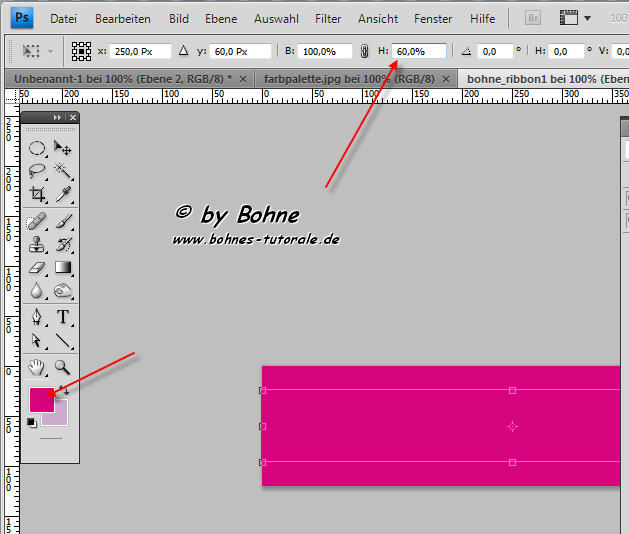Click the pink foreground color swatch

tap(41, 399)
